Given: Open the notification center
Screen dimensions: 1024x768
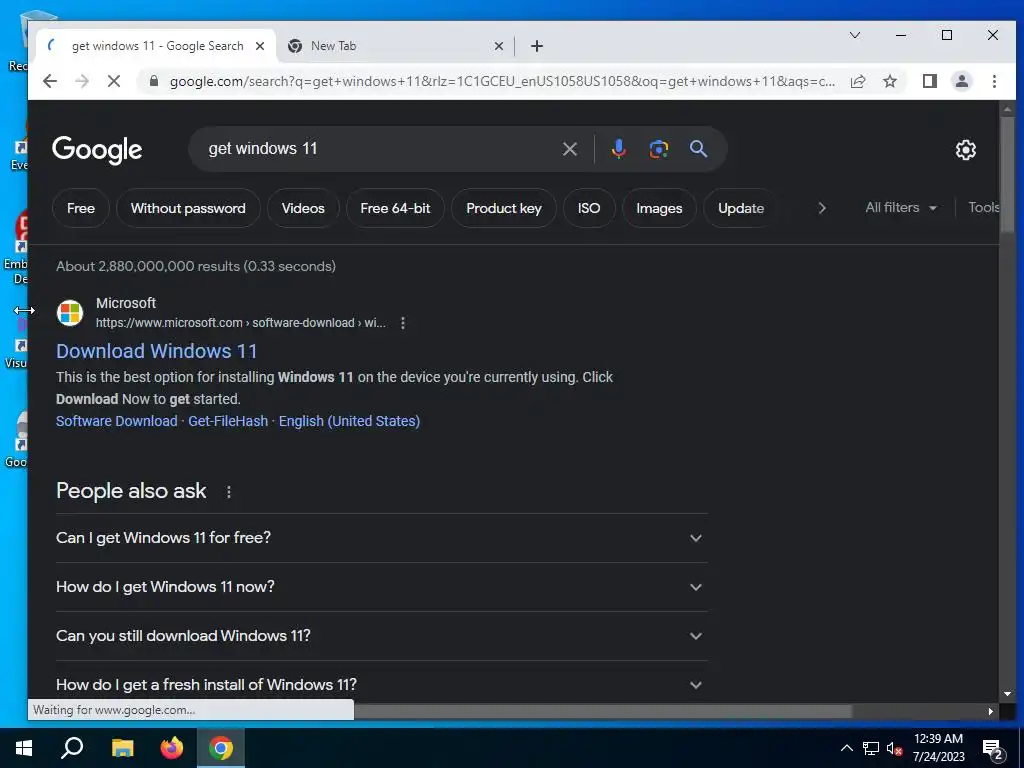Looking at the screenshot, I should click(994, 749).
